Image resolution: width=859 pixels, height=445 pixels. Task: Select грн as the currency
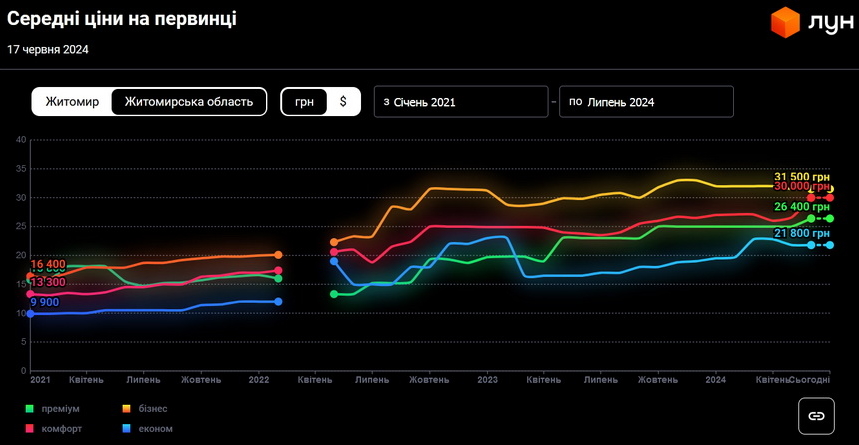304,101
